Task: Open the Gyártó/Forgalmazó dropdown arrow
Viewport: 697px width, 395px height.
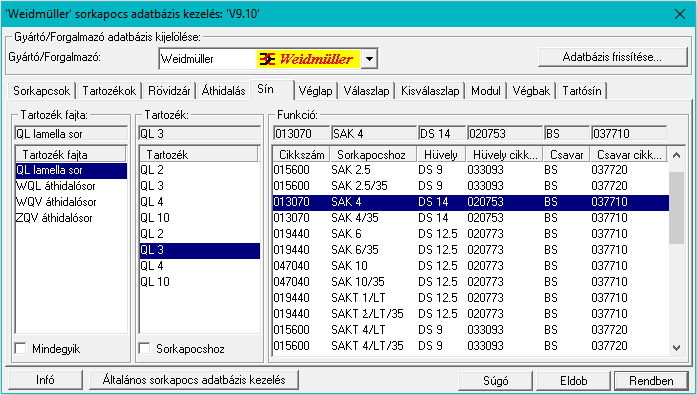Action: (x=369, y=59)
